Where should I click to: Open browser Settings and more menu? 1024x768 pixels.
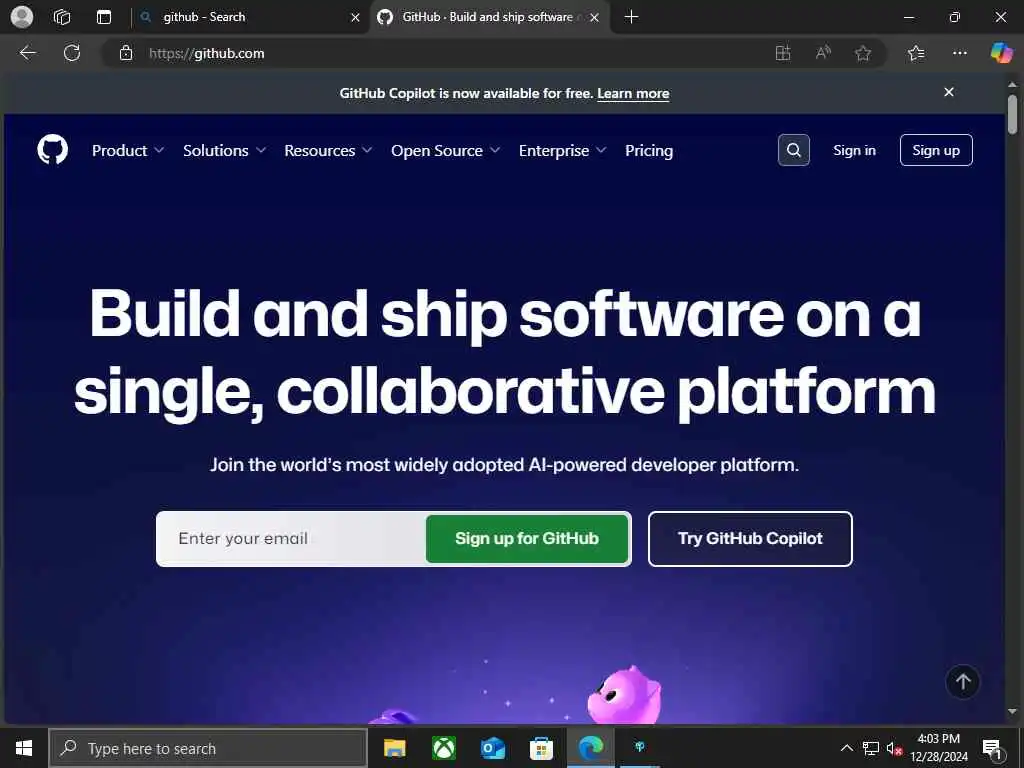pyautogui.click(x=959, y=53)
